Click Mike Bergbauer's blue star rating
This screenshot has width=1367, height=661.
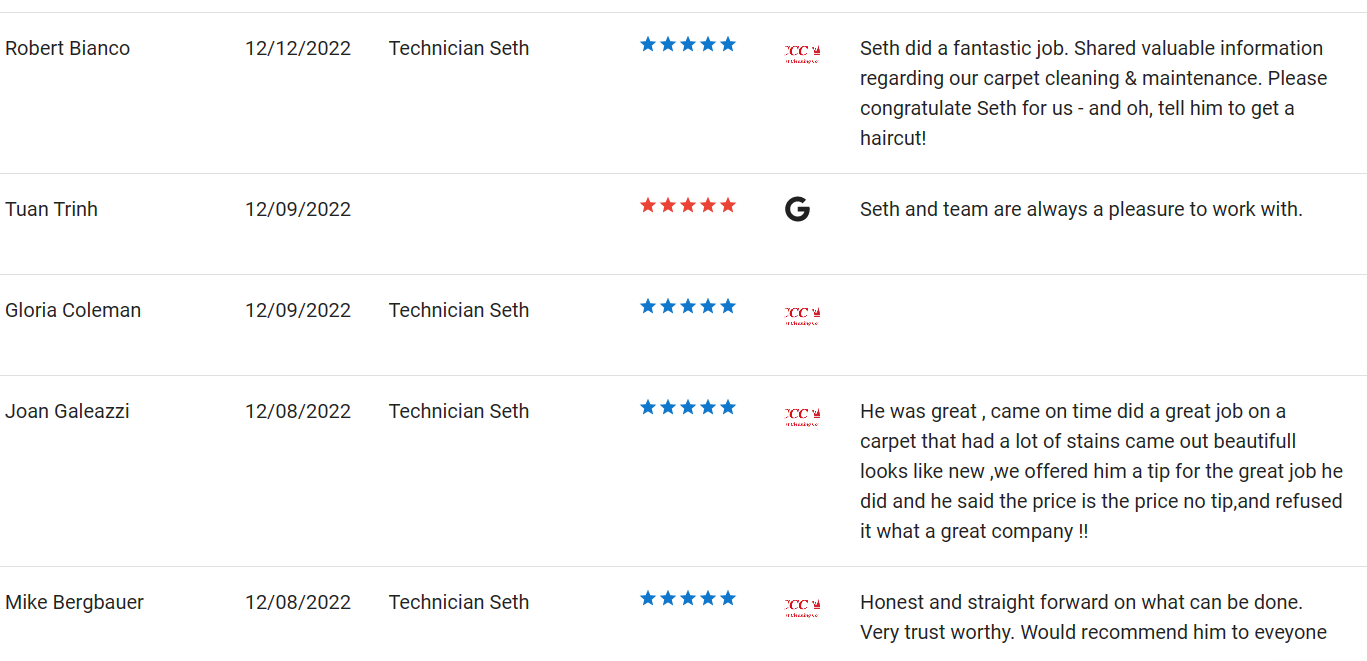tap(688, 598)
